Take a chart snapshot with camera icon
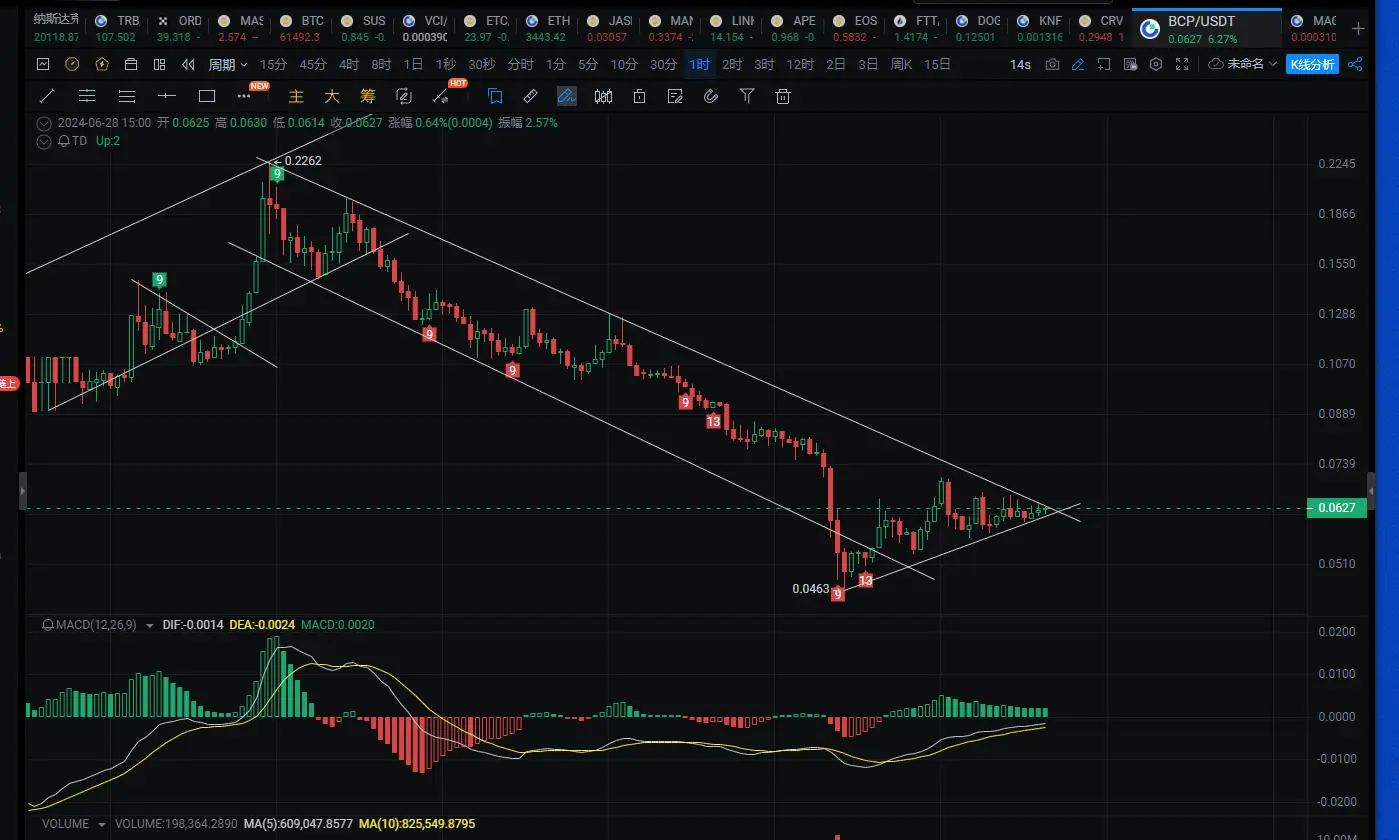 click(1052, 65)
